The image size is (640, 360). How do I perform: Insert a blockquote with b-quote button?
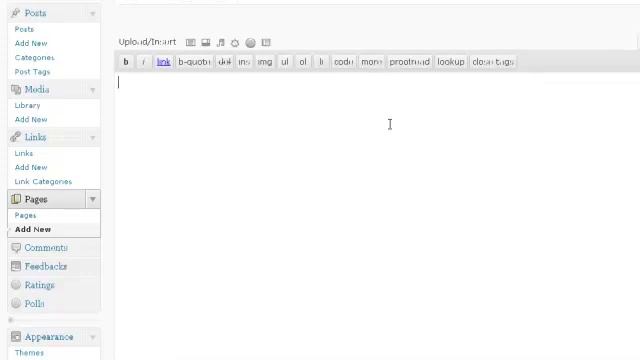pyautogui.click(x=194, y=62)
